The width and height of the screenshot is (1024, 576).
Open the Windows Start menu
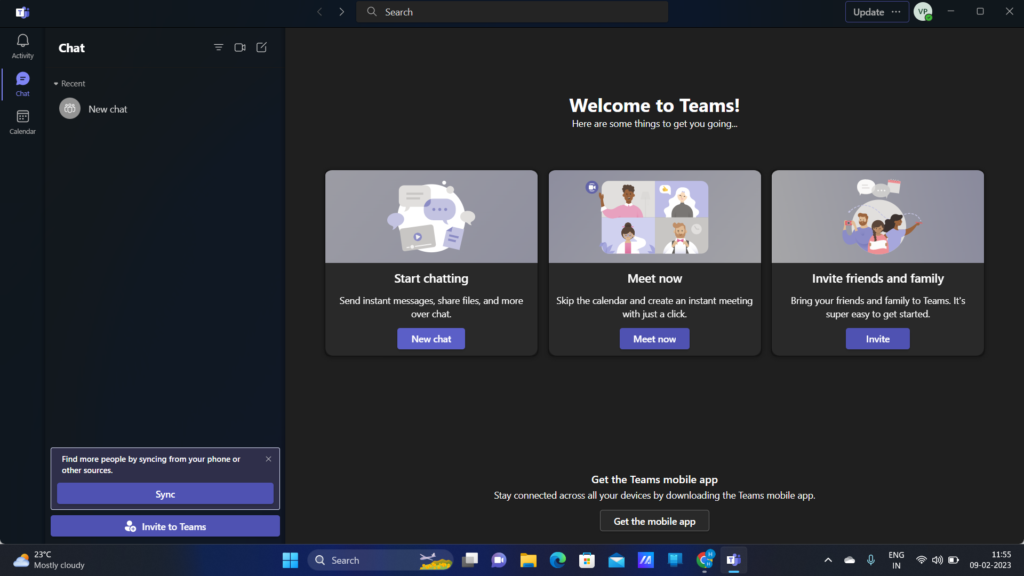pos(290,560)
